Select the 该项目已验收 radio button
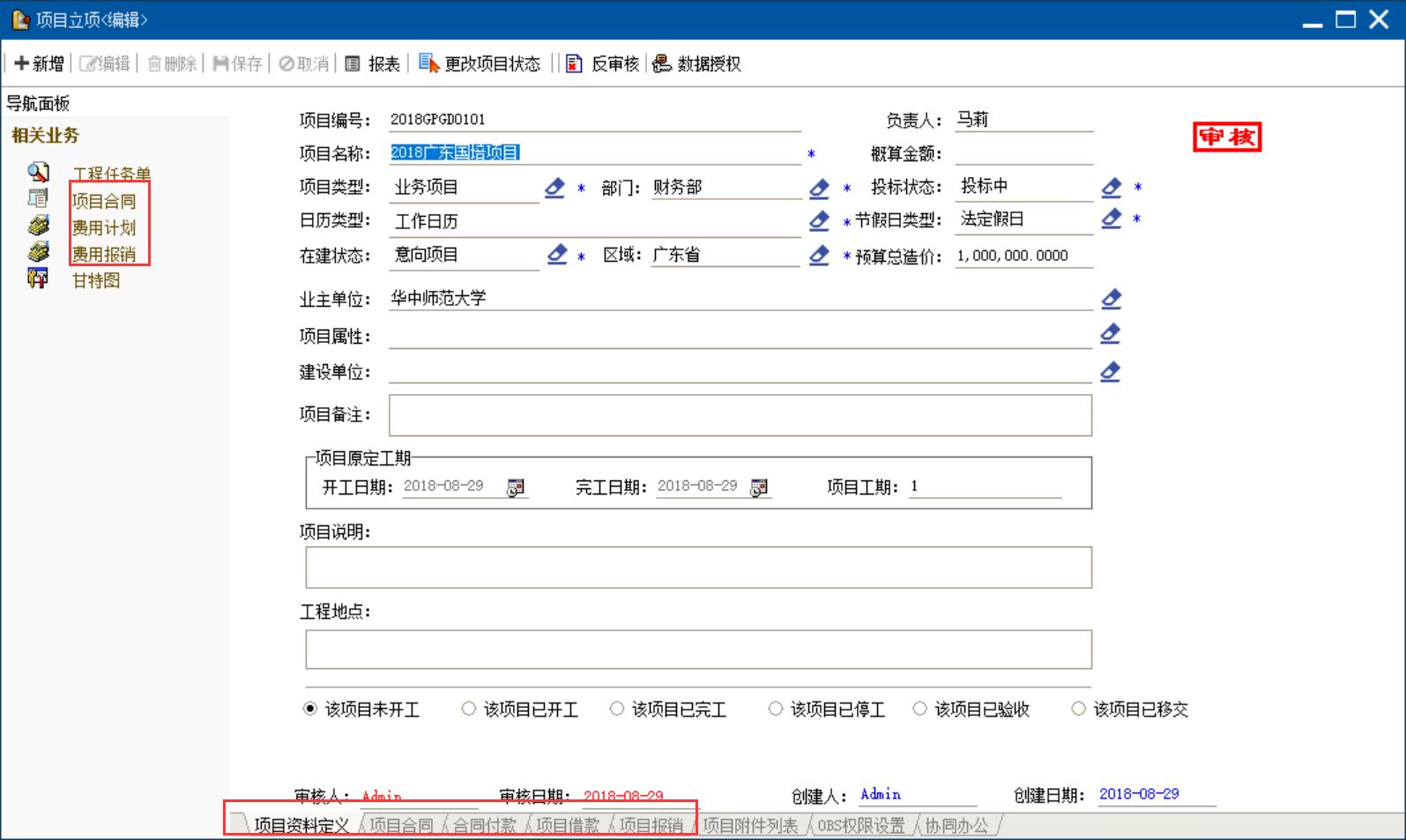 click(x=920, y=709)
